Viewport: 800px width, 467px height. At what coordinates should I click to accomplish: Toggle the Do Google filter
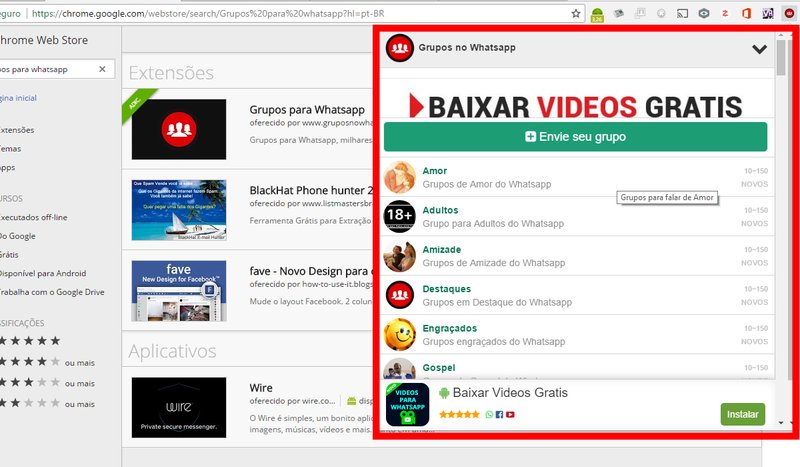click(x=18, y=236)
